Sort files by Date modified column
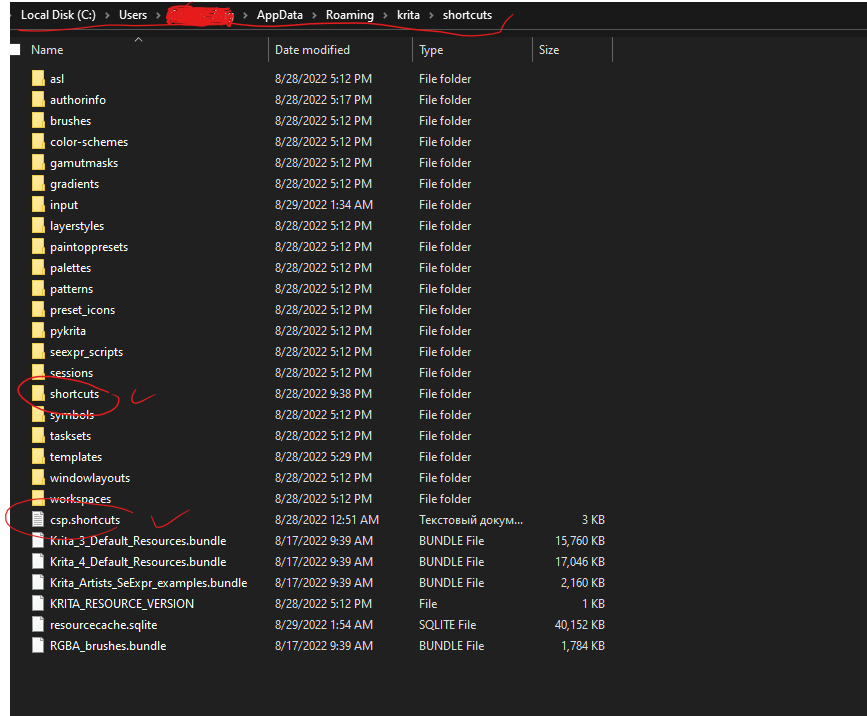Viewport: 867px width, 716px height. point(312,50)
